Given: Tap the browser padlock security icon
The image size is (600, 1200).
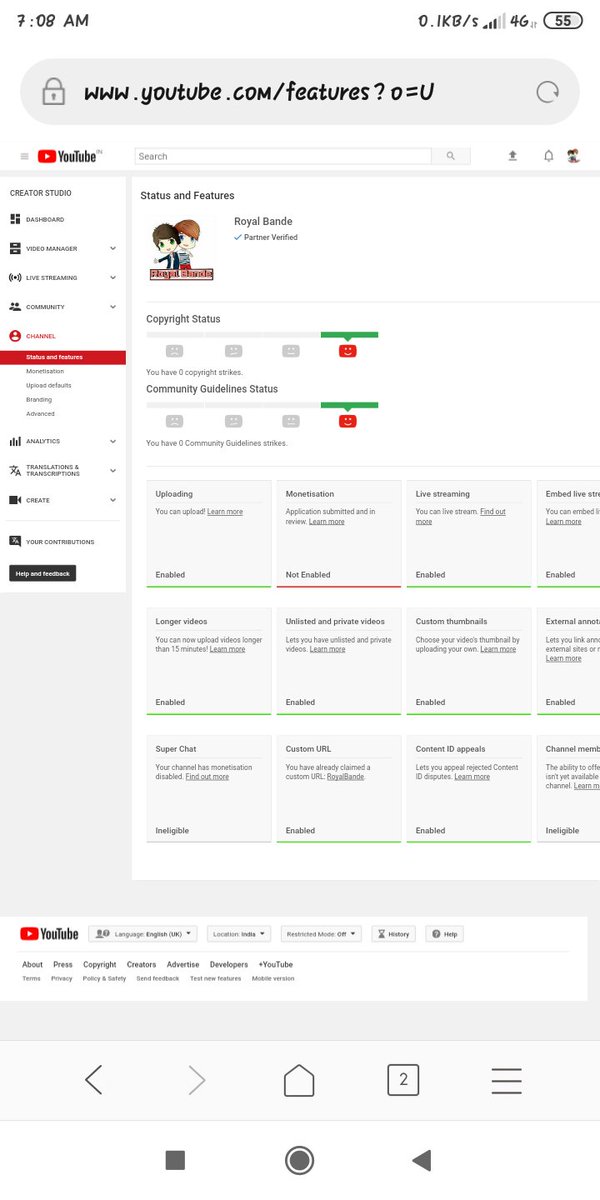Looking at the screenshot, I should [53, 92].
